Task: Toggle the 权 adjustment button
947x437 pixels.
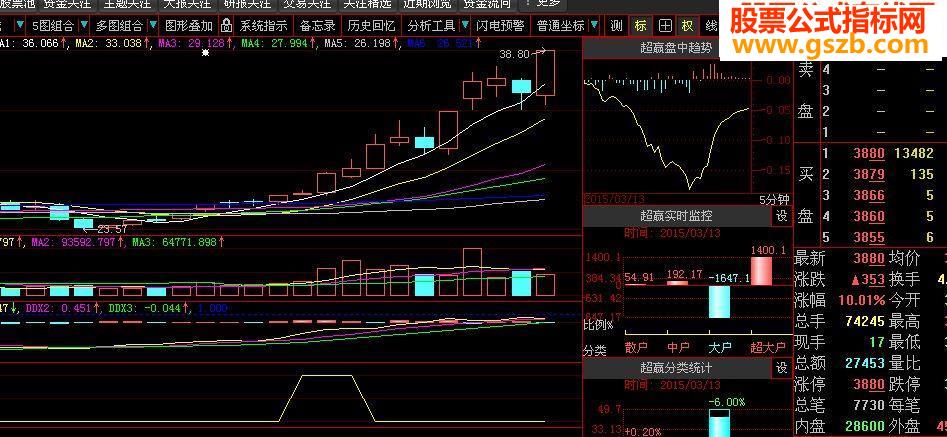Action: click(688, 25)
